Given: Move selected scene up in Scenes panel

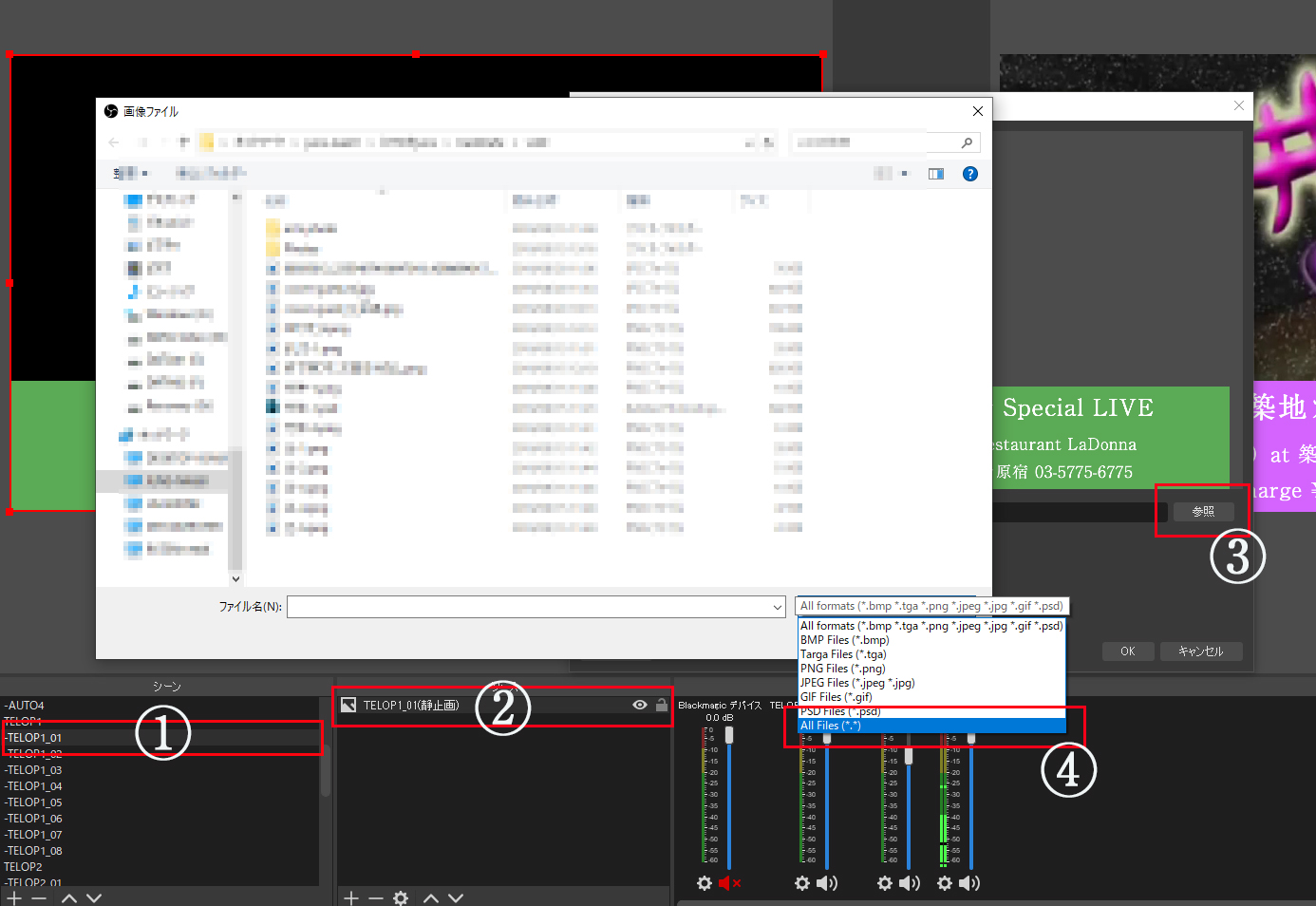Looking at the screenshot, I should coord(69,897).
